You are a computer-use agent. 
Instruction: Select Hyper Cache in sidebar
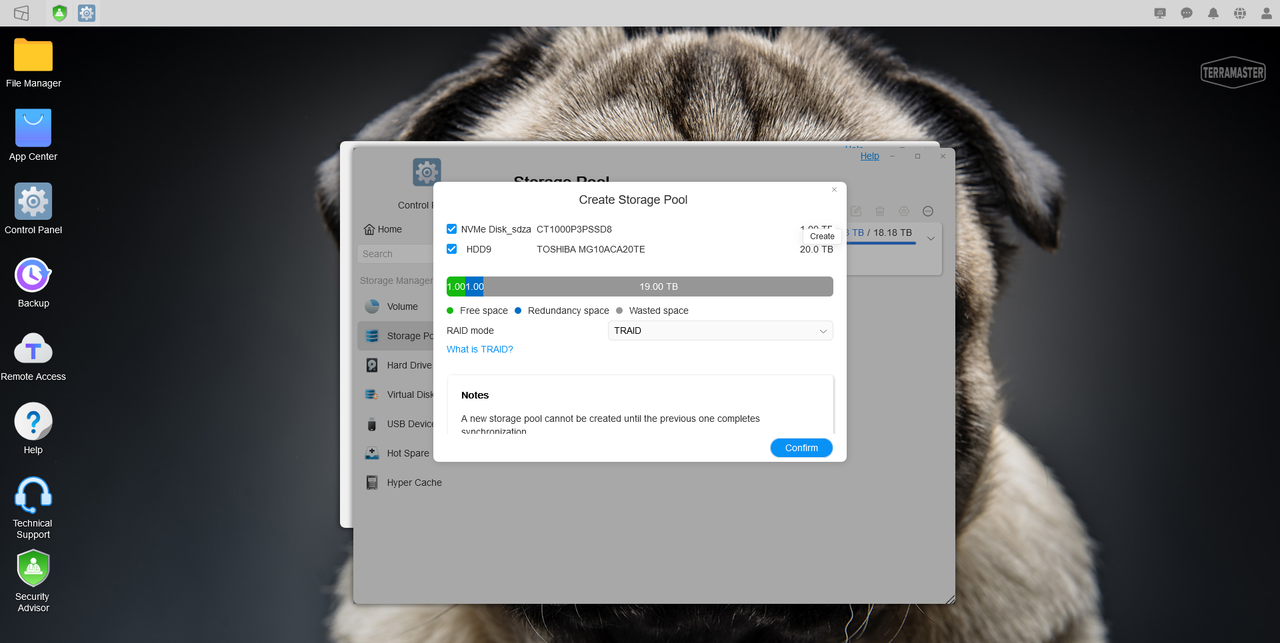[403, 482]
